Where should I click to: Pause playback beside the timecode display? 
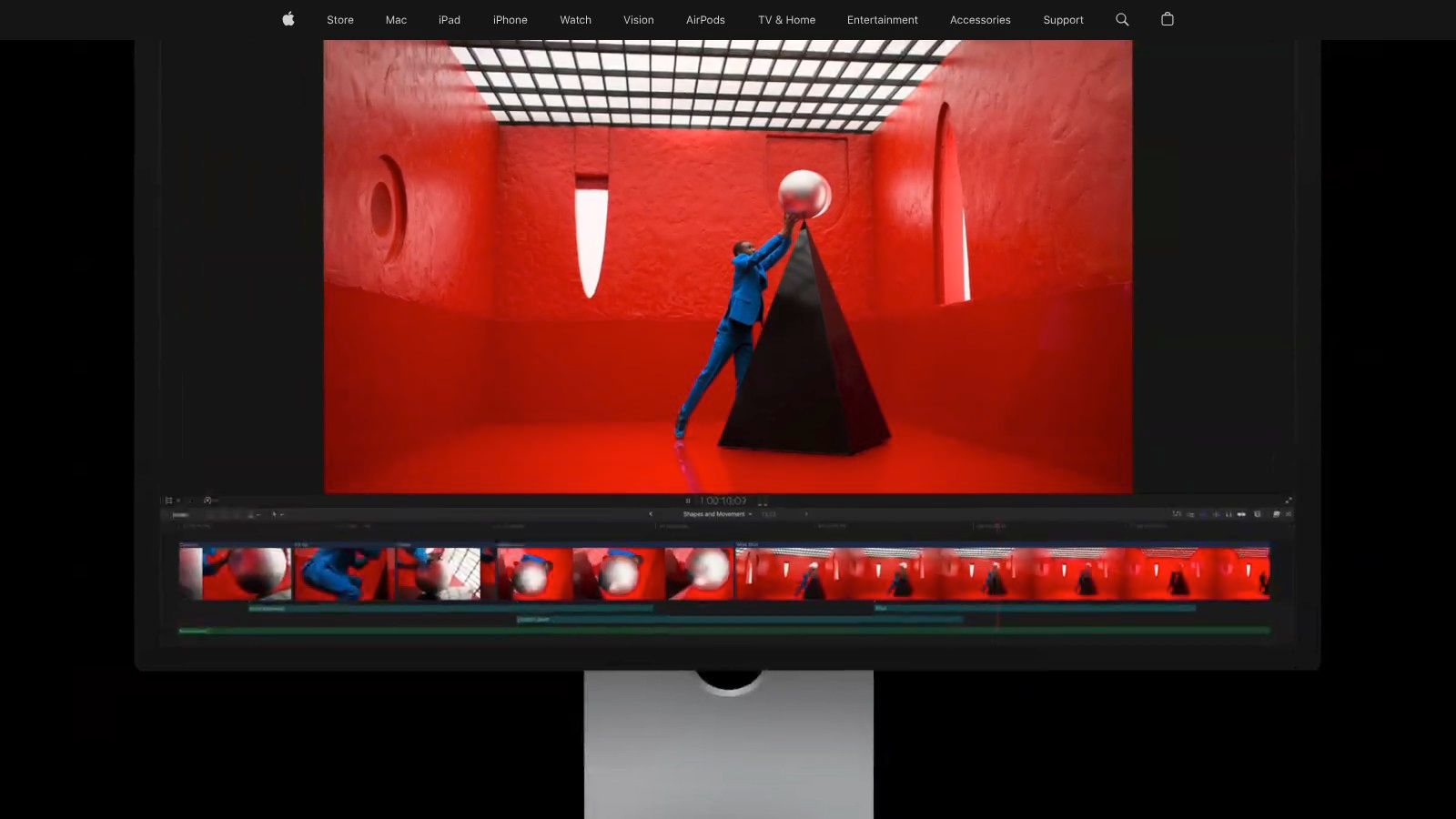click(x=688, y=500)
